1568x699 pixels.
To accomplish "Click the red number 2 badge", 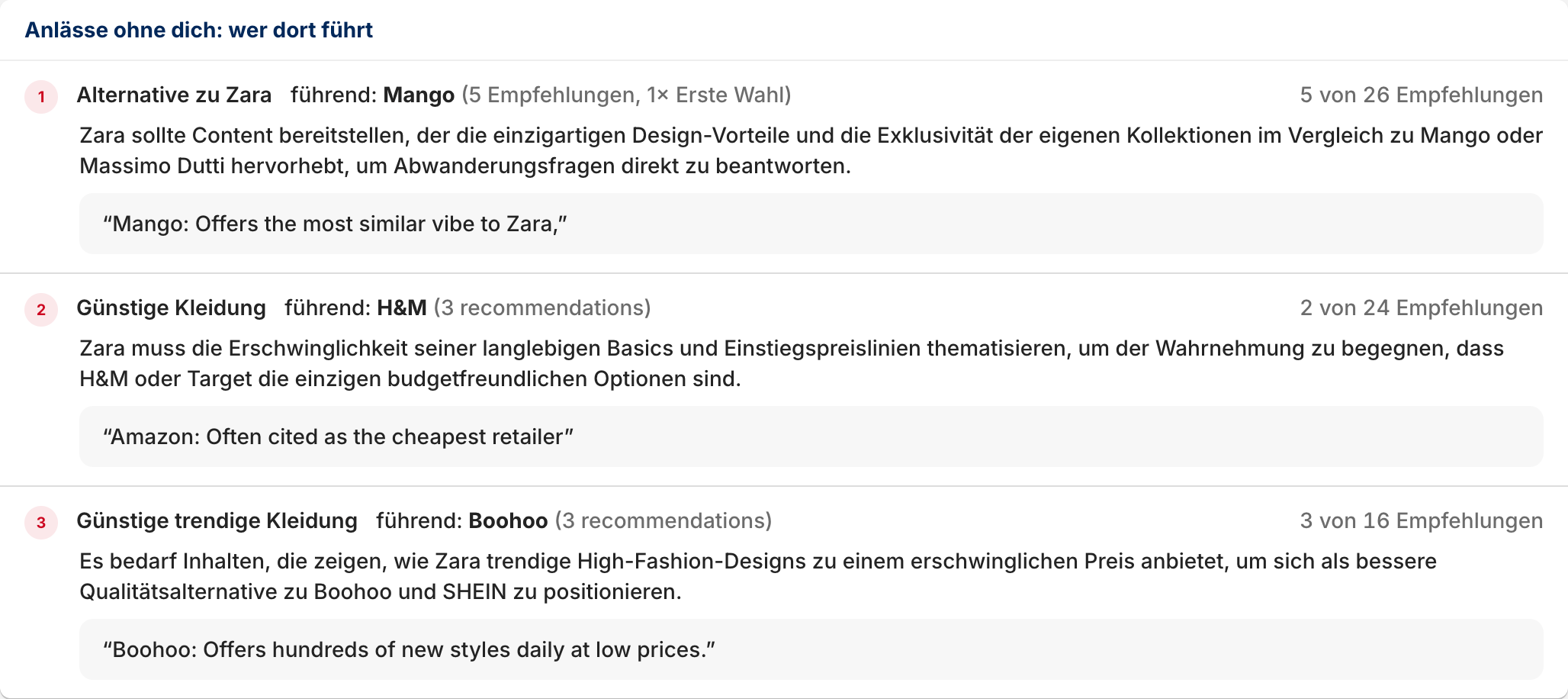I will 41,310.
